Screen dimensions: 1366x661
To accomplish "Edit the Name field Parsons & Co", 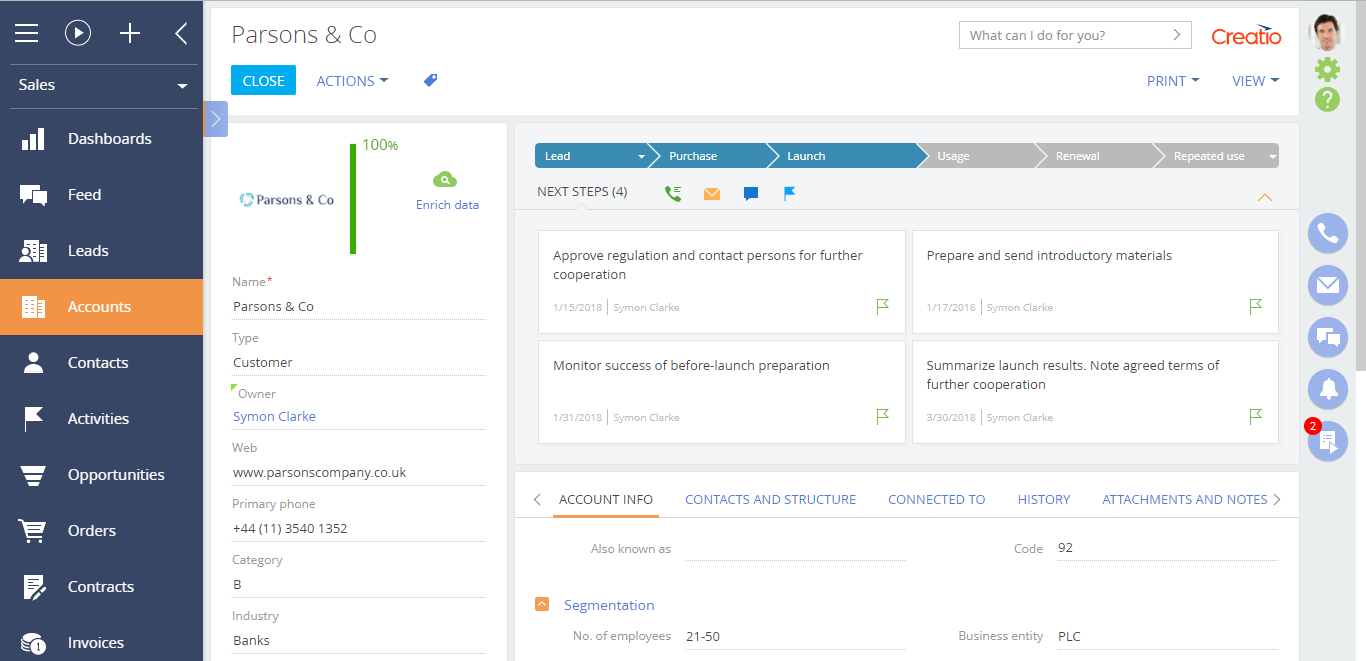I will tap(359, 307).
